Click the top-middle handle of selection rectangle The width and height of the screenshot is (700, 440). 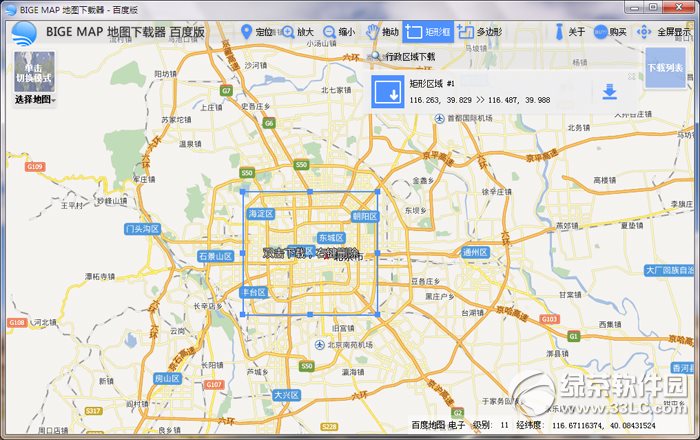[310, 191]
